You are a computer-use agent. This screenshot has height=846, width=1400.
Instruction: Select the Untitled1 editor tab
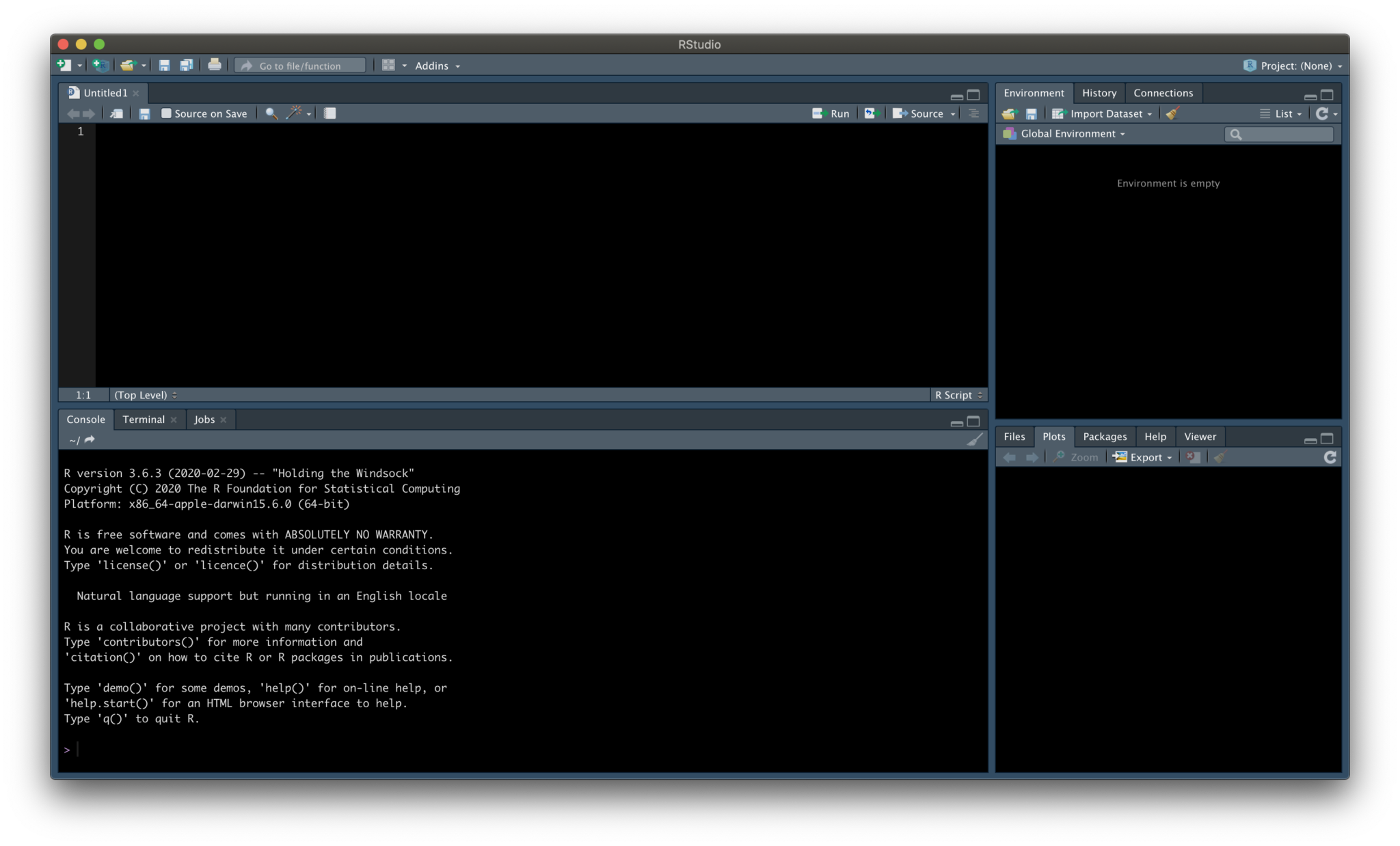105,93
